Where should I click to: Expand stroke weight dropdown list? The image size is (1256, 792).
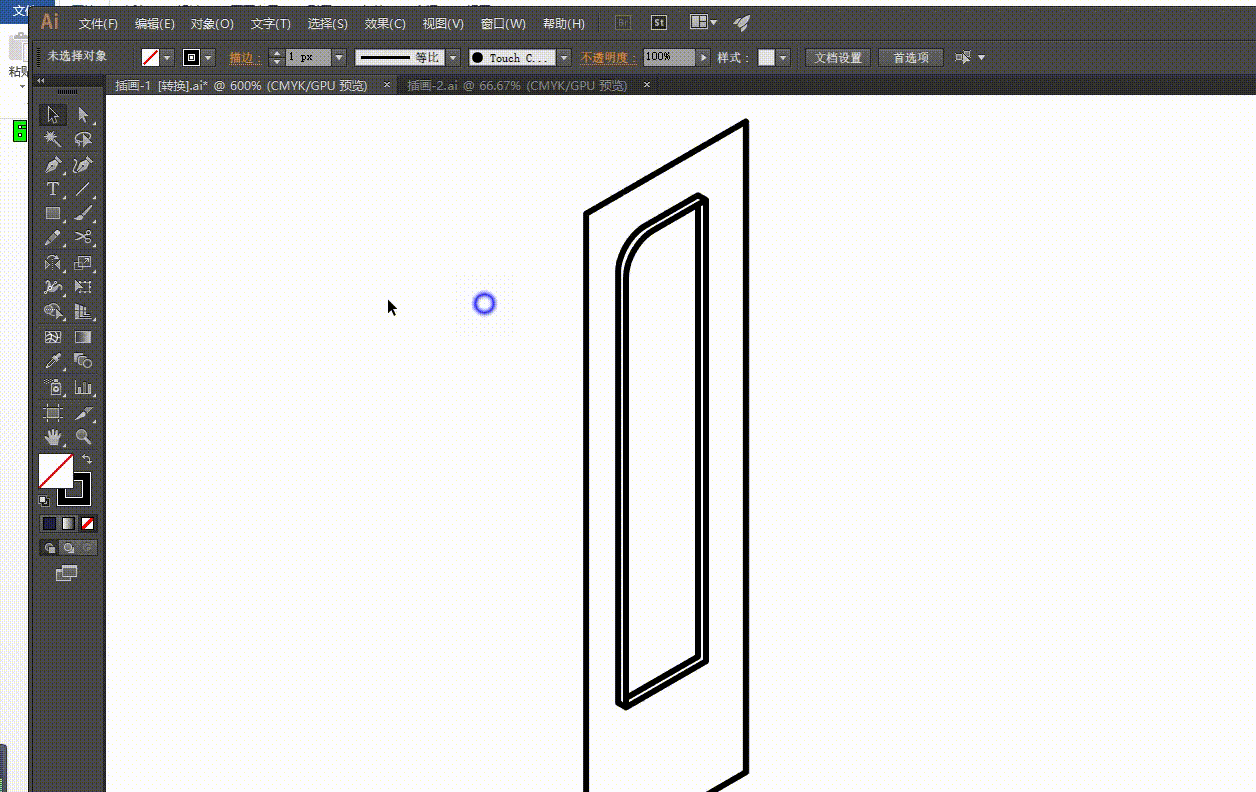click(338, 58)
